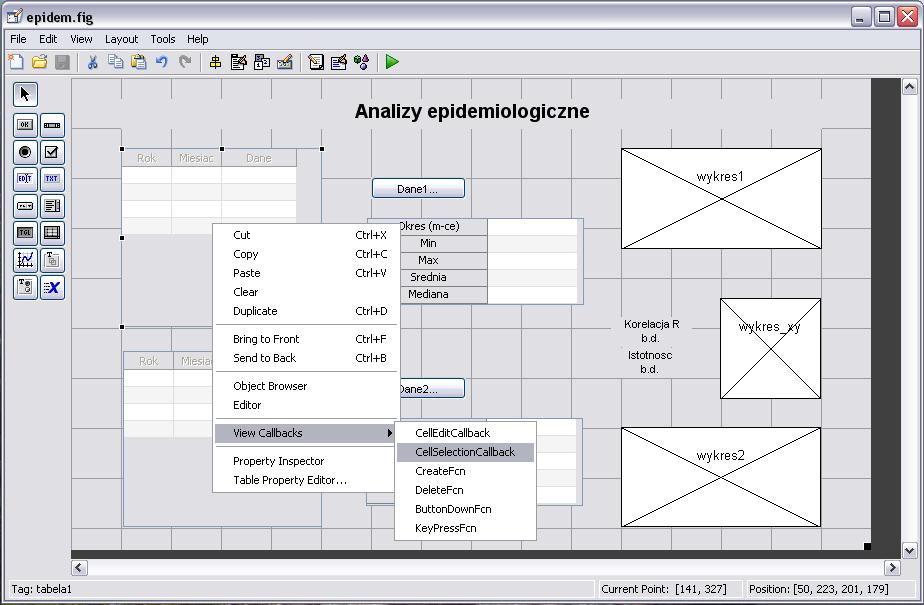Choose the Check Box component tool

52,152
